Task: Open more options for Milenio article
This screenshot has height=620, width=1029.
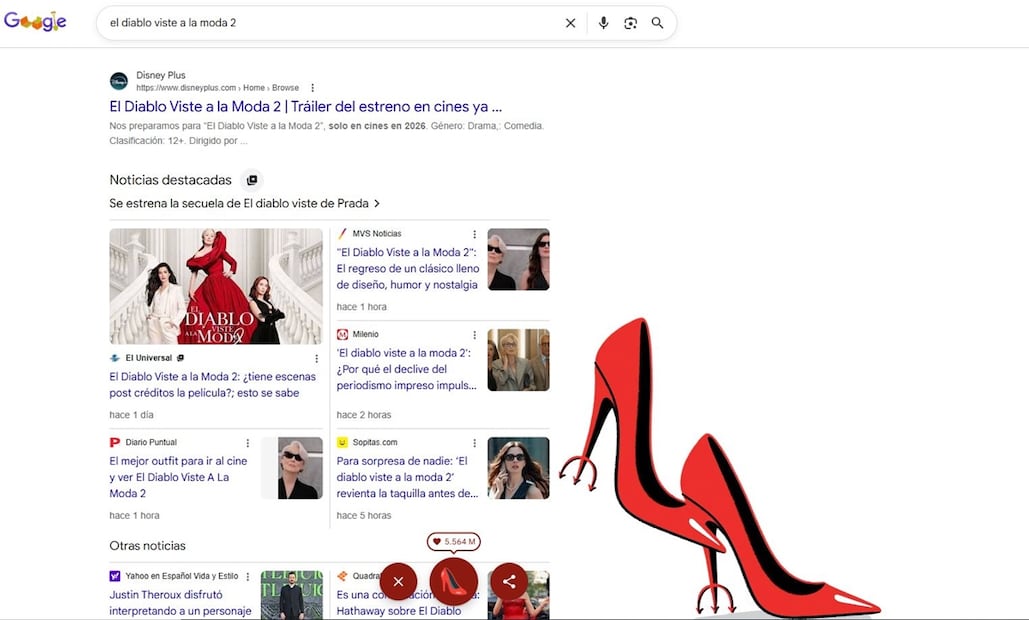Action: click(474, 335)
